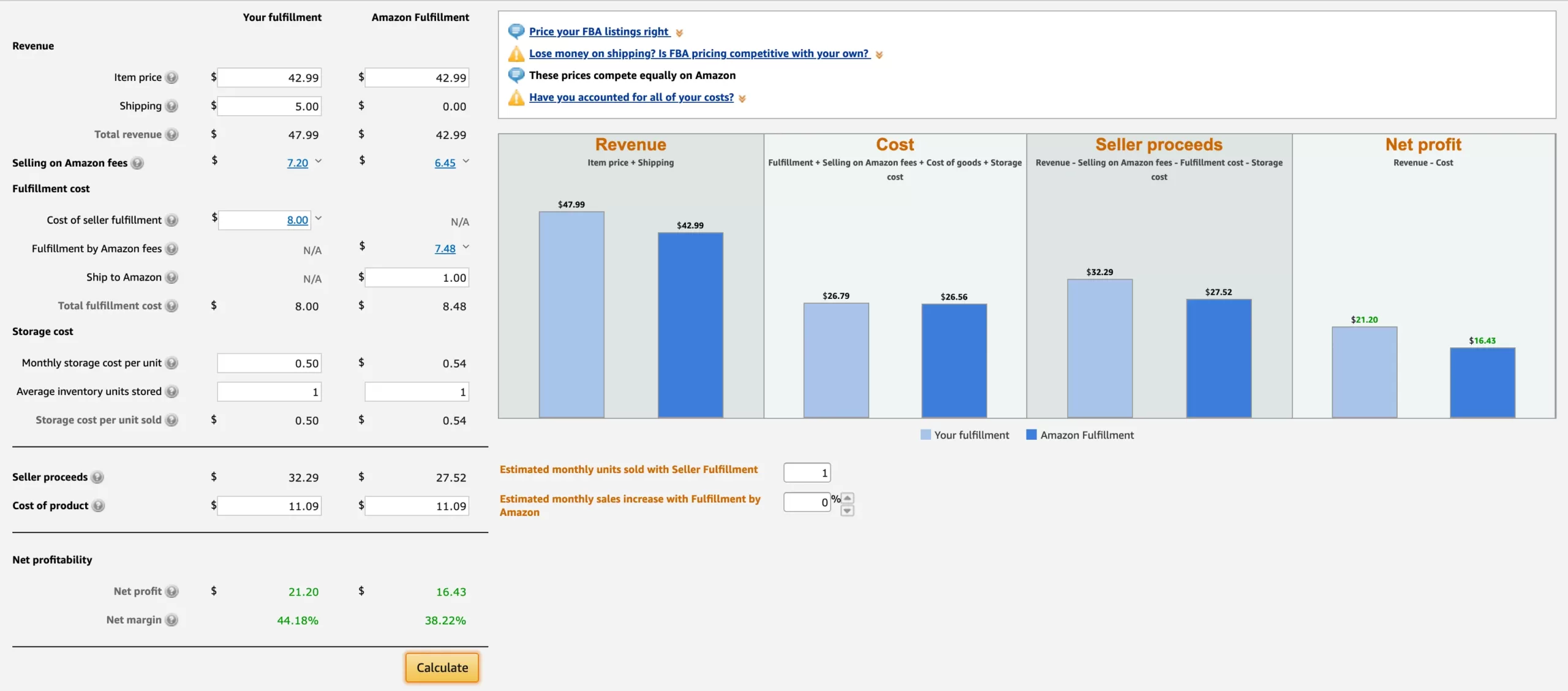Image resolution: width=1568 pixels, height=691 pixels.
Task: Click Your fulfillment Shipping input field
Action: pos(269,106)
